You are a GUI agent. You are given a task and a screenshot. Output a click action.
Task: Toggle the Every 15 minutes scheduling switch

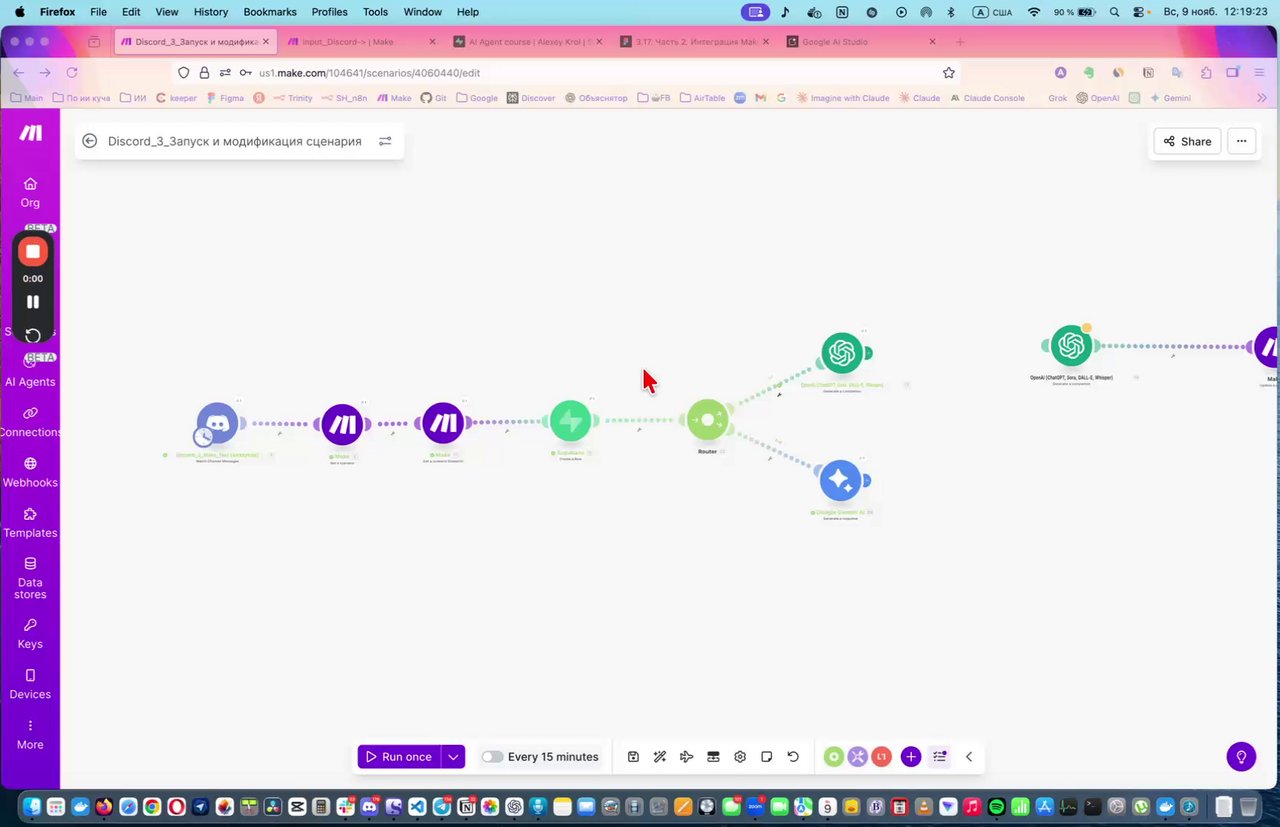(x=492, y=757)
